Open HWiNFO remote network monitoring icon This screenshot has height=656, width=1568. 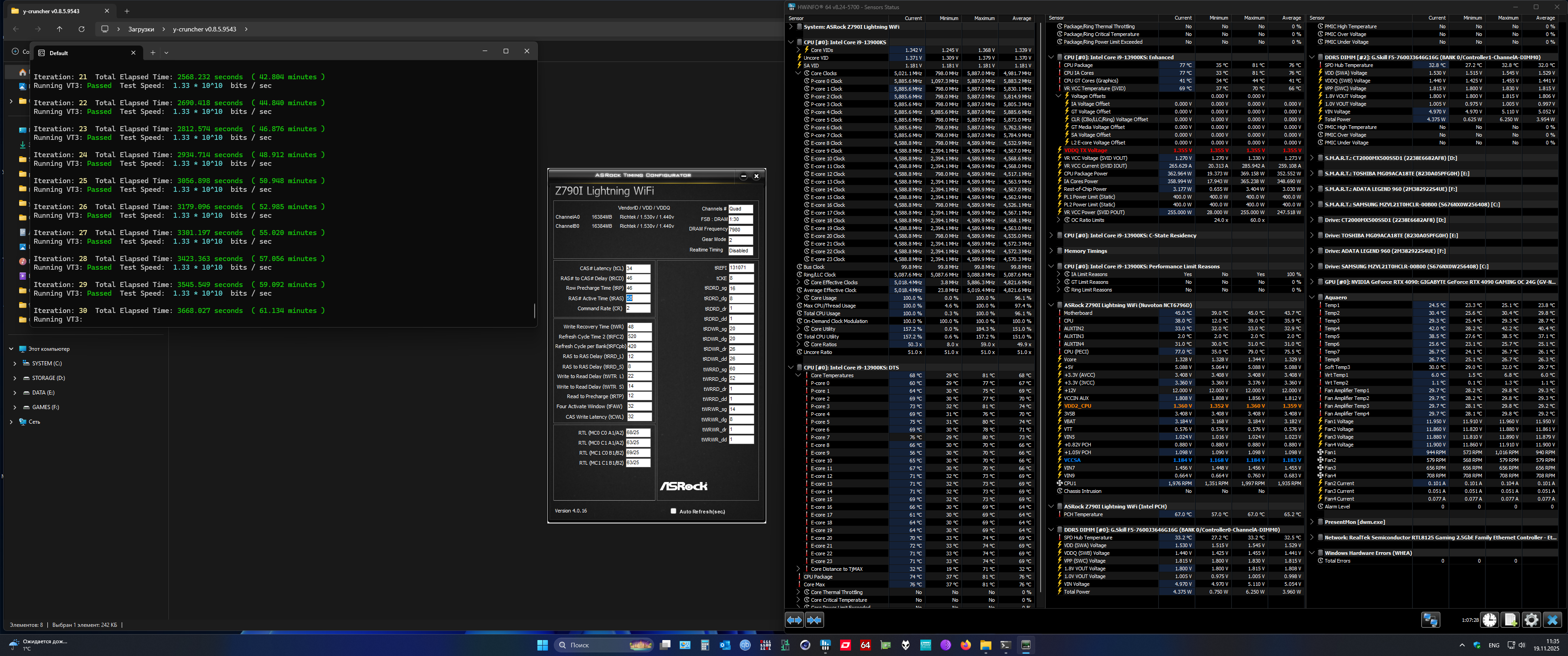click(x=1430, y=620)
